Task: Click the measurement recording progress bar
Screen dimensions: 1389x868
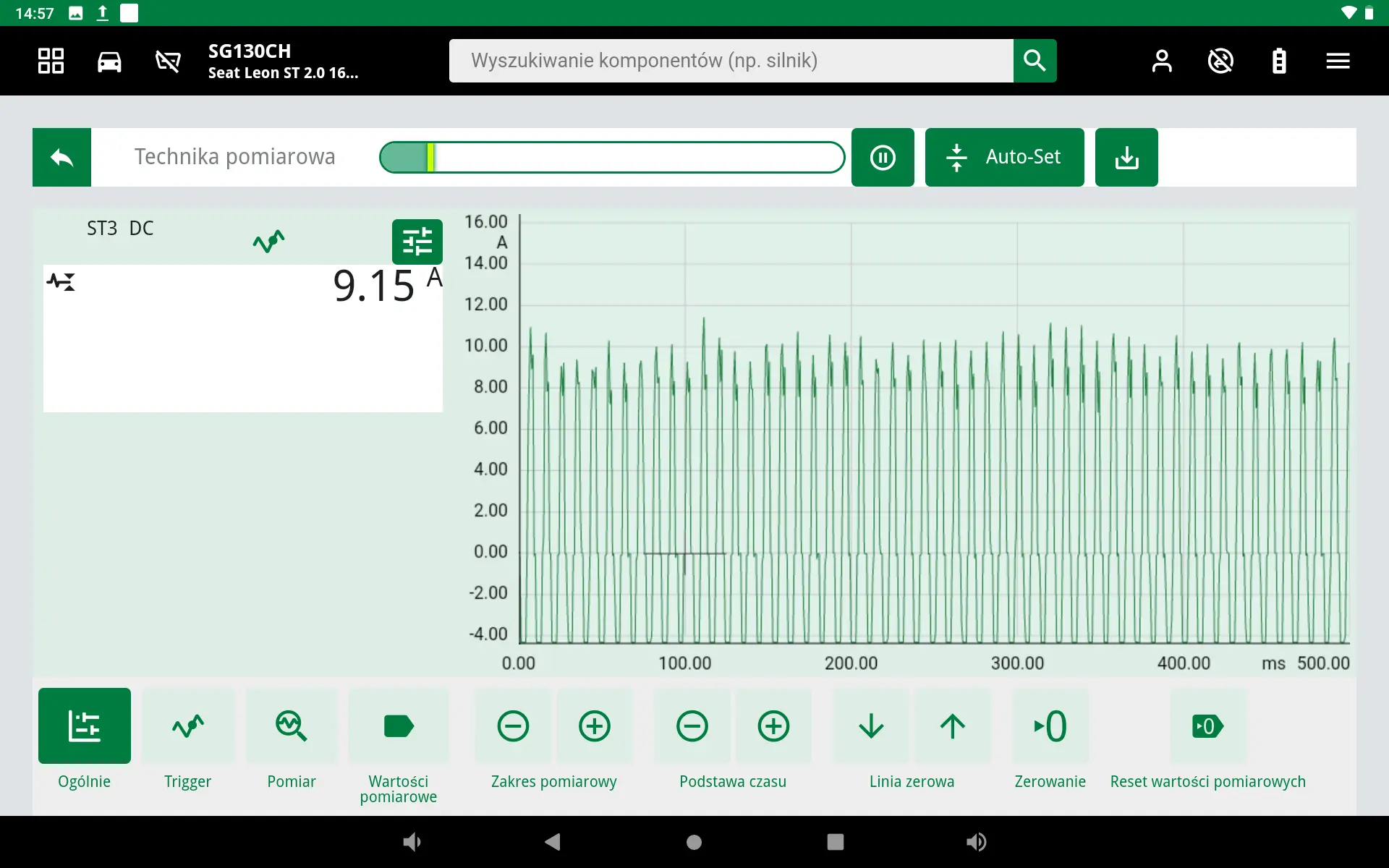Action: (x=612, y=158)
